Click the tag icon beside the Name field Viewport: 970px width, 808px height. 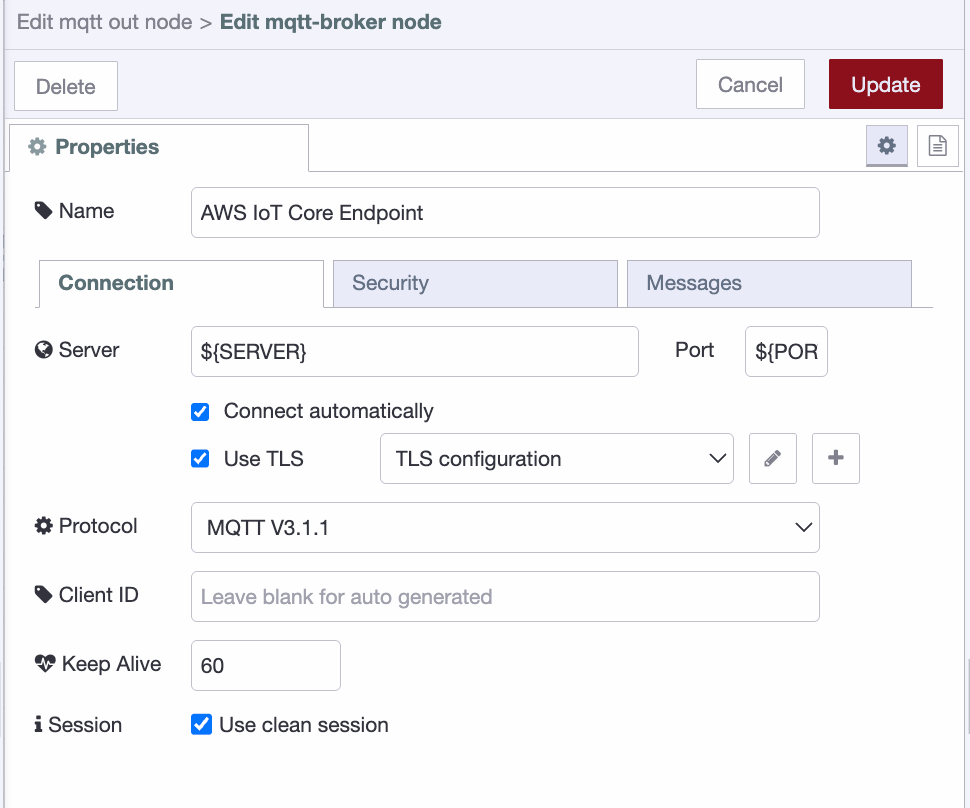coord(41,210)
